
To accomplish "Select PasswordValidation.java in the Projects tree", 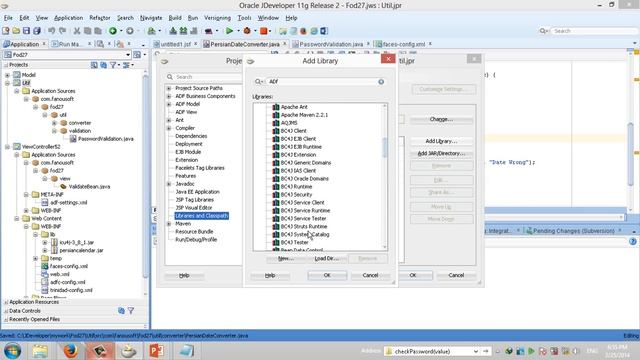I will click(105, 139).
